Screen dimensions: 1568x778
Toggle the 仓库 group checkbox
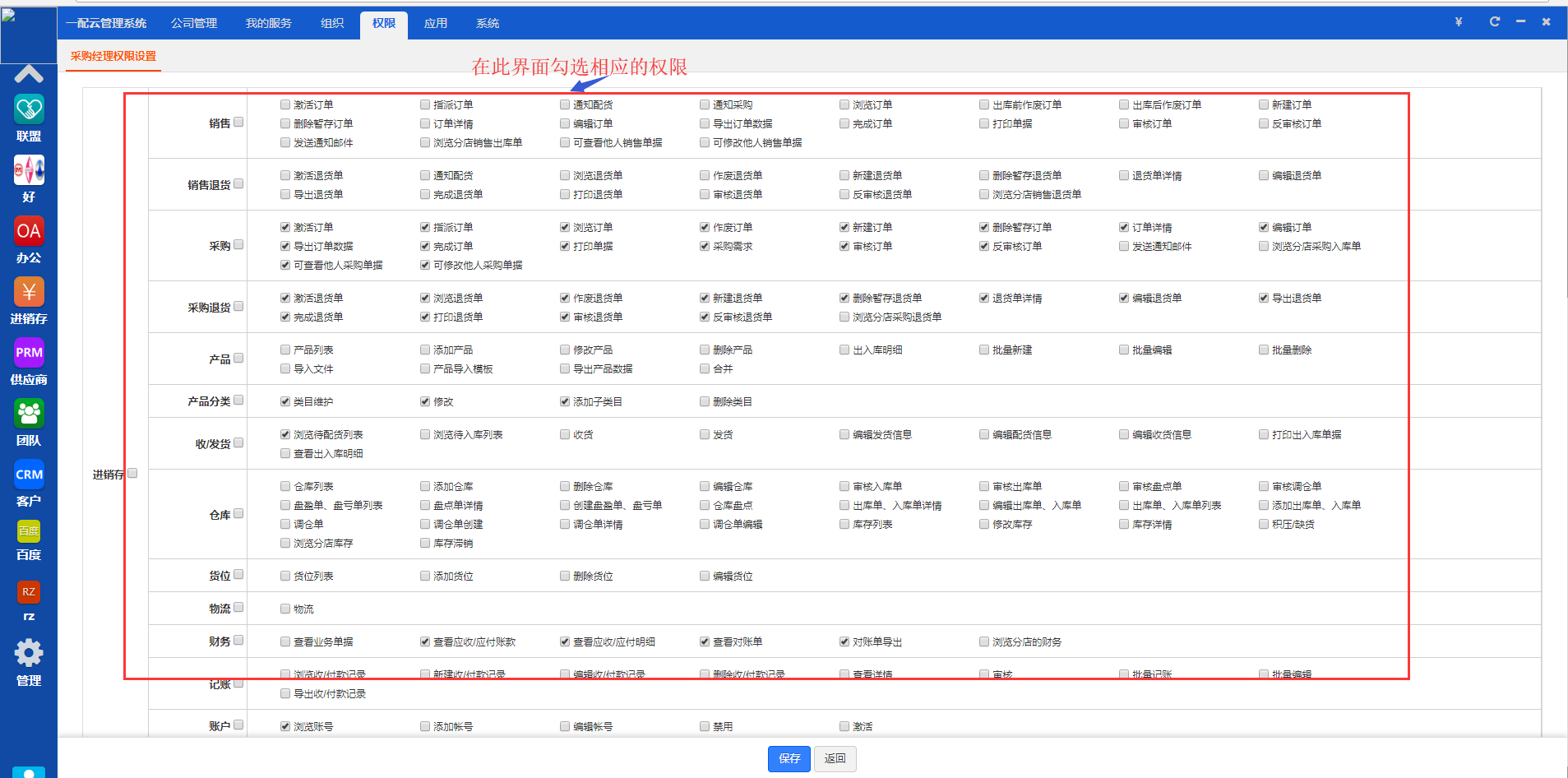pos(238,514)
